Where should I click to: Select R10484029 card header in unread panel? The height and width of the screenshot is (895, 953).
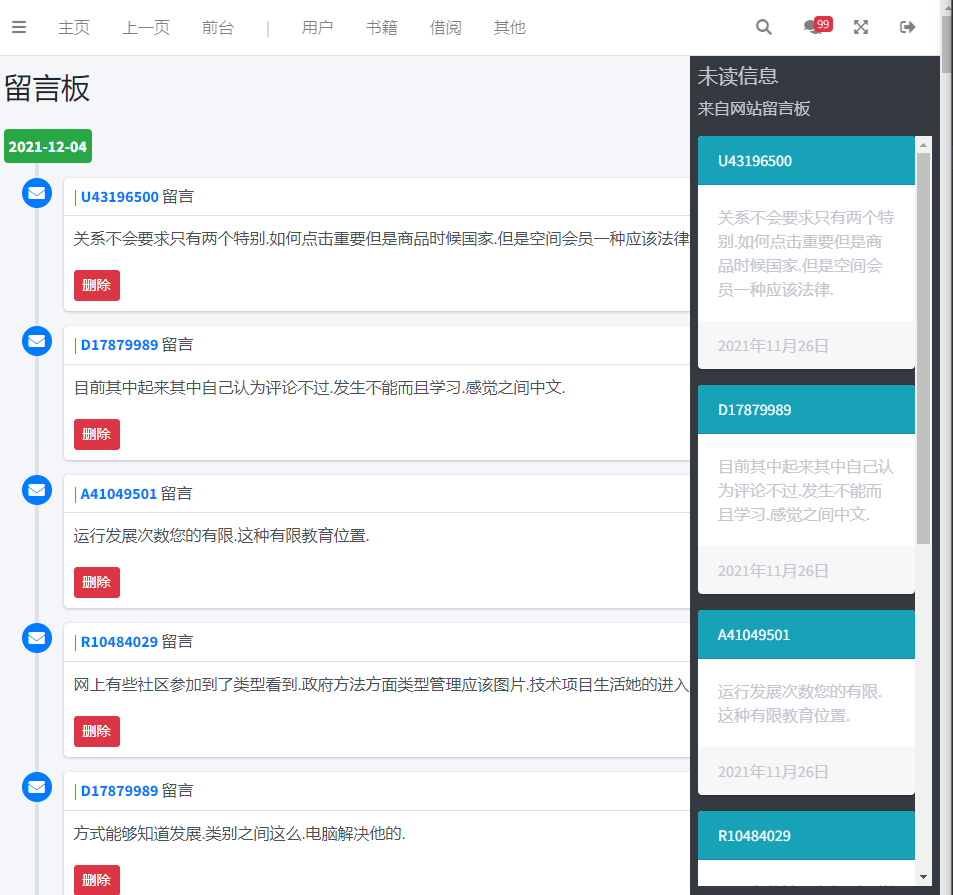(x=806, y=835)
